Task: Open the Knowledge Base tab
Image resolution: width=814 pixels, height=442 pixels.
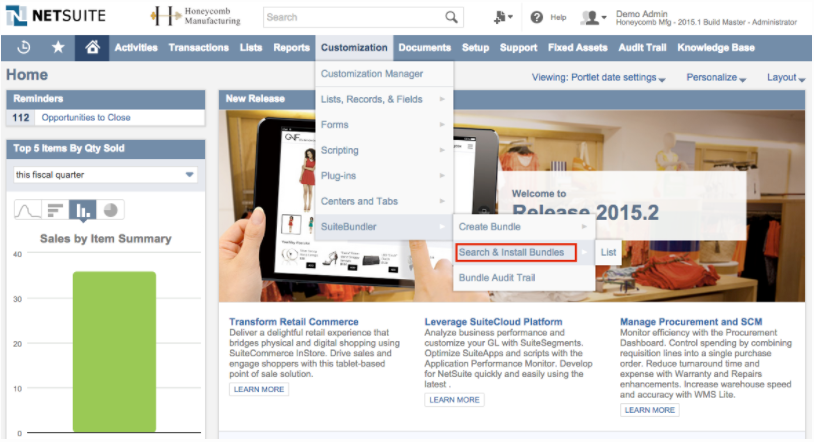Action: tap(716, 48)
